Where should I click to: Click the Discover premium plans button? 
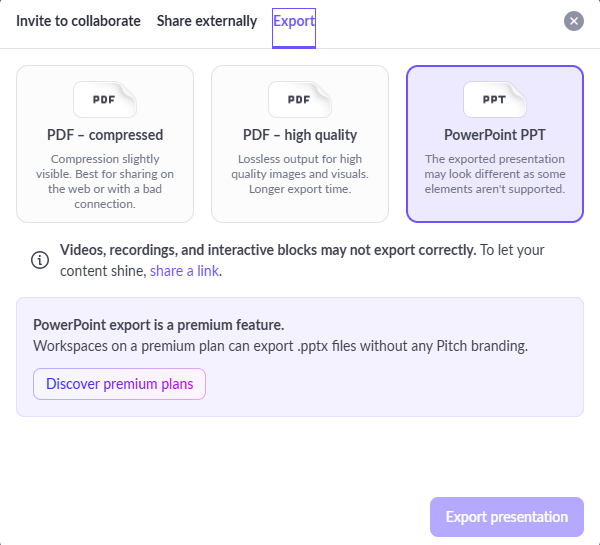[119, 384]
